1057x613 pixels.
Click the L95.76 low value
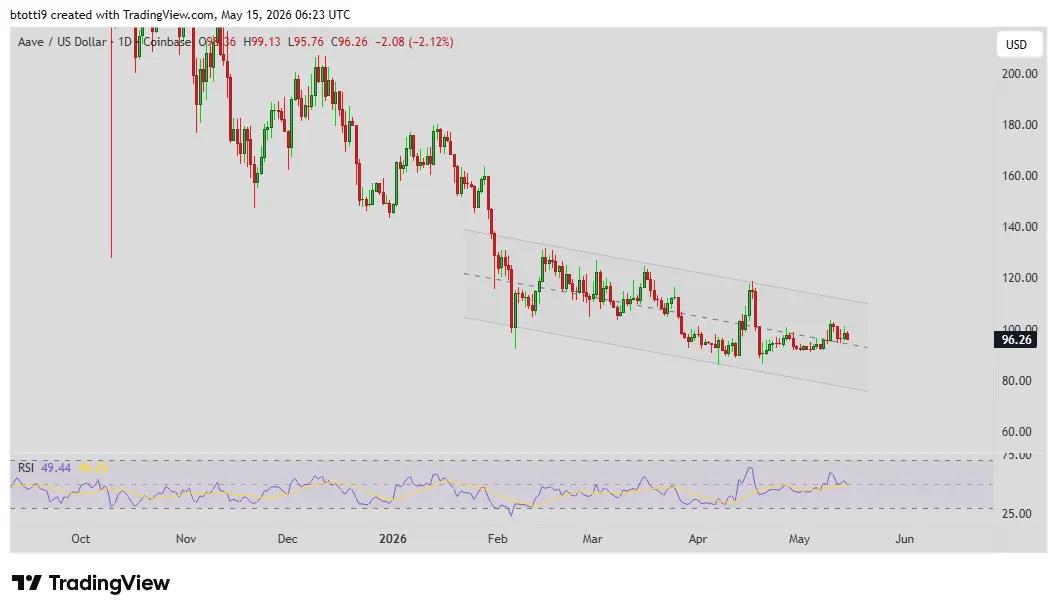(x=305, y=42)
